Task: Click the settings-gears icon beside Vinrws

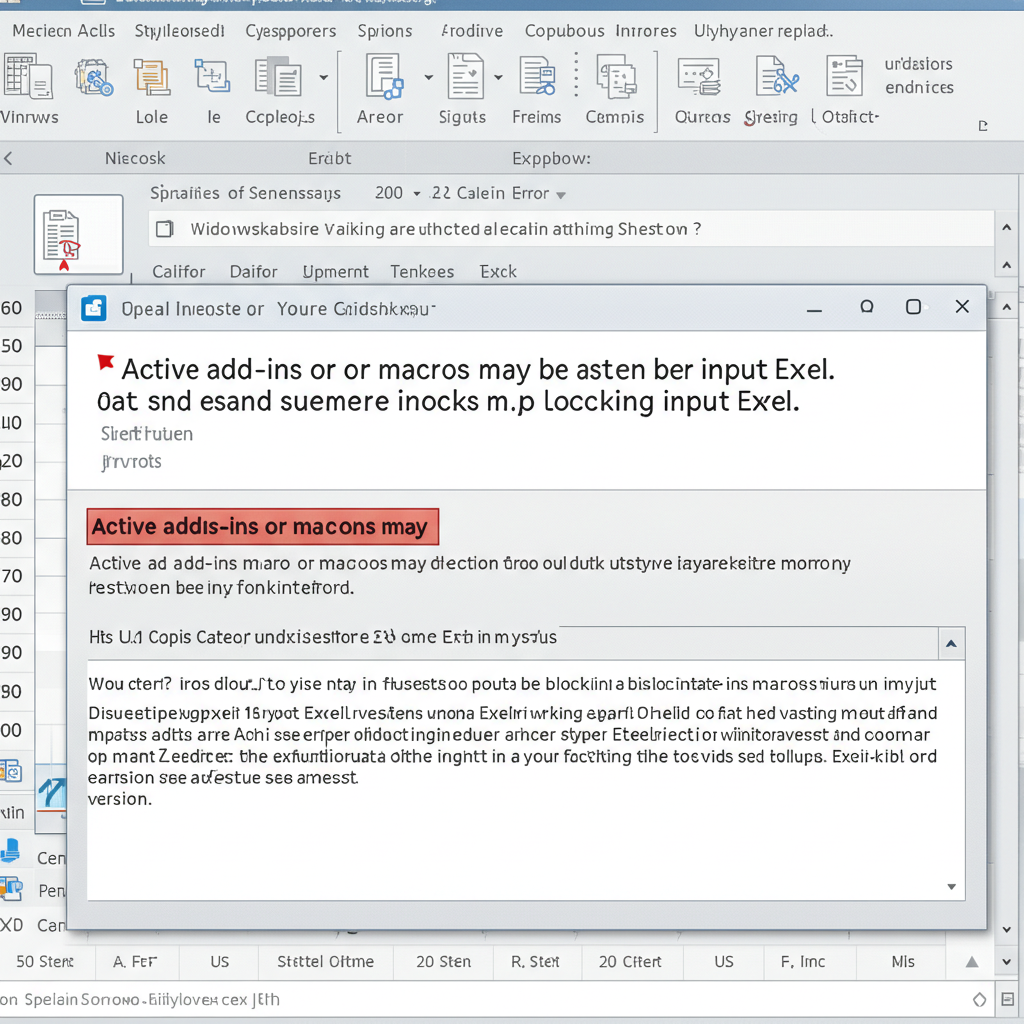Action: (94, 77)
